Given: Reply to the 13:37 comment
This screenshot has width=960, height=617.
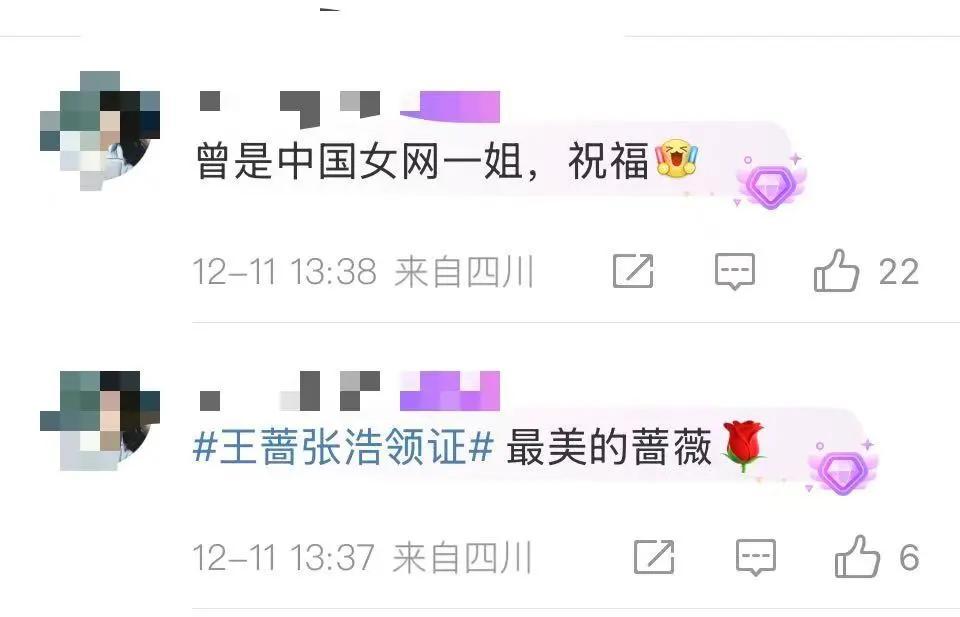Looking at the screenshot, I should tap(756, 557).
